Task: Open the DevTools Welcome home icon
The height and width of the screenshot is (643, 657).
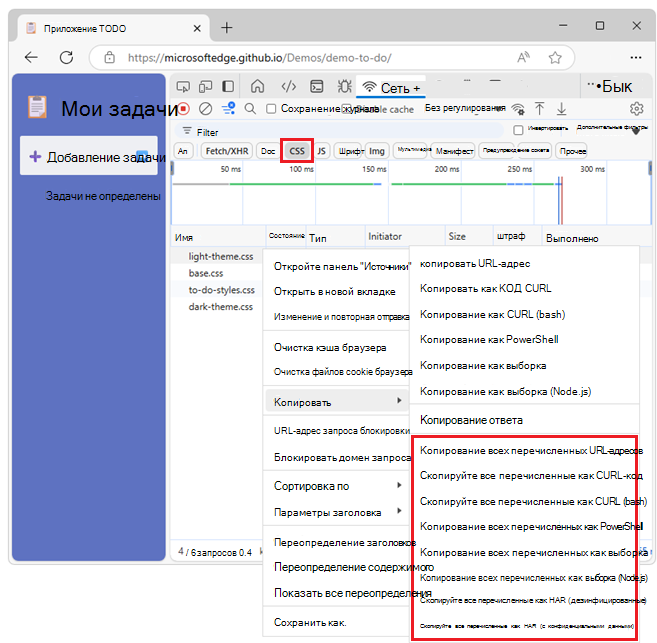Action: coord(257,87)
